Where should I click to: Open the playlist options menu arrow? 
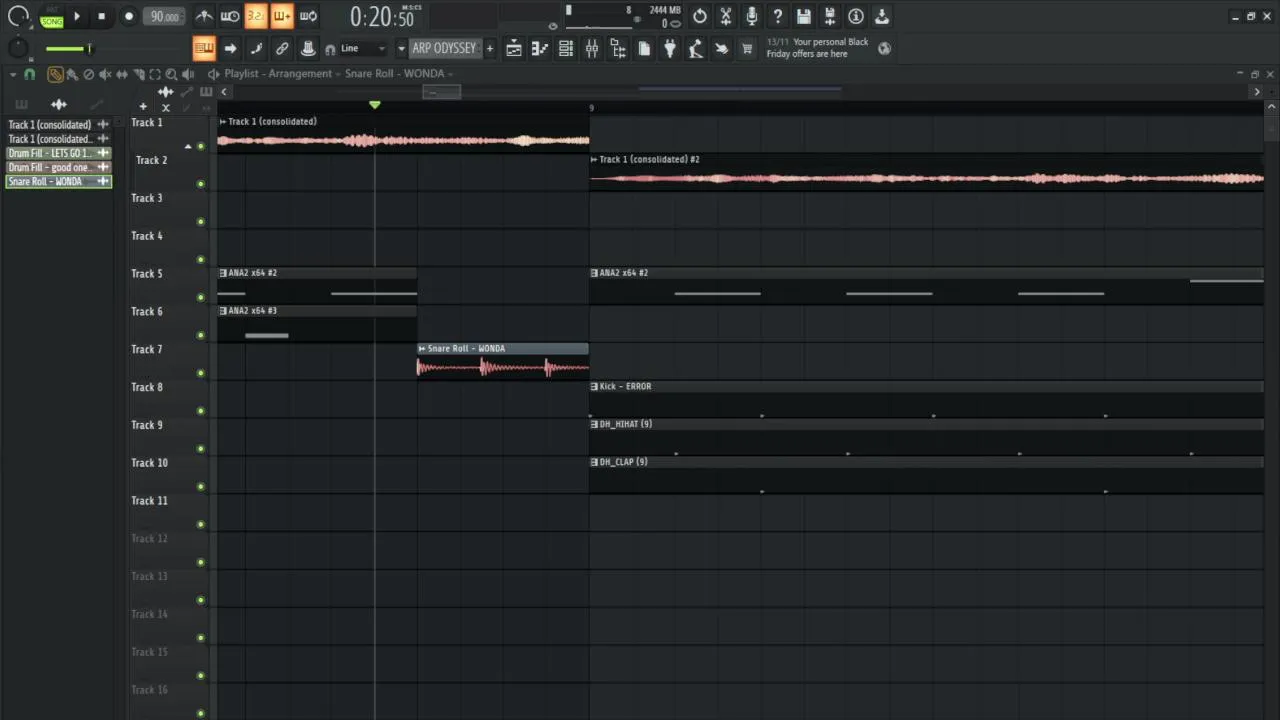pyautogui.click(x=13, y=74)
